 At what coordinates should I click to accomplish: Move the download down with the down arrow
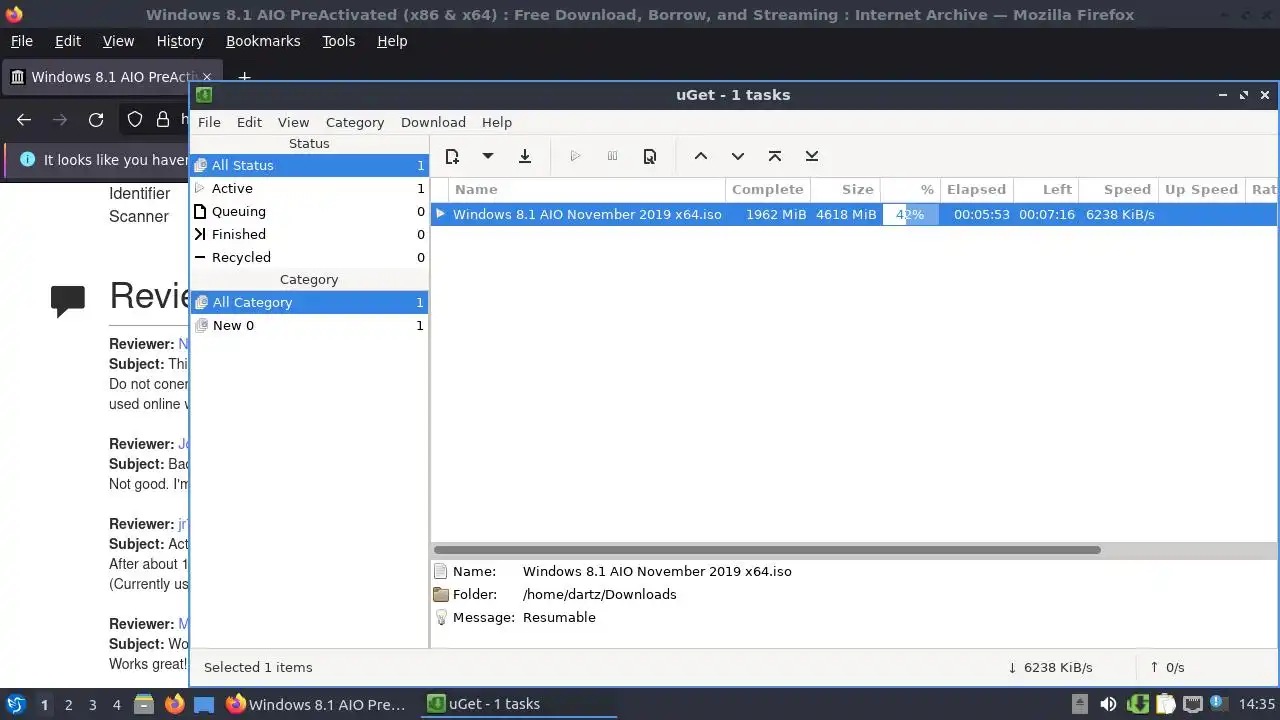click(x=738, y=156)
